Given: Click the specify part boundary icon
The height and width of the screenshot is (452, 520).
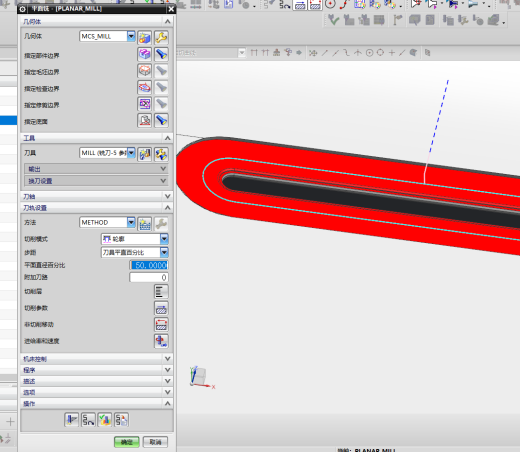Looking at the screenshot, I should pos(145,54).
